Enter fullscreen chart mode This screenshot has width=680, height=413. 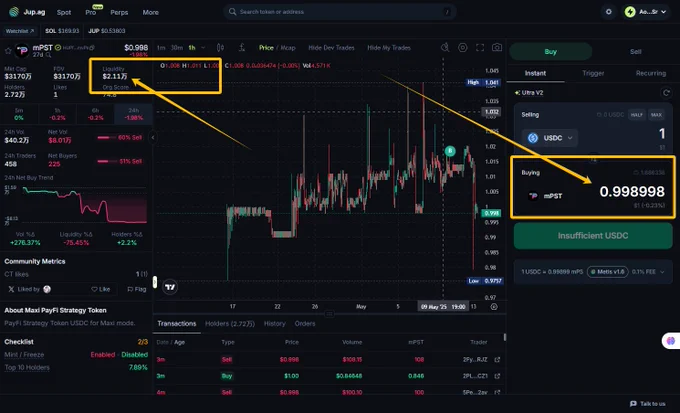[x=480, y=48]
